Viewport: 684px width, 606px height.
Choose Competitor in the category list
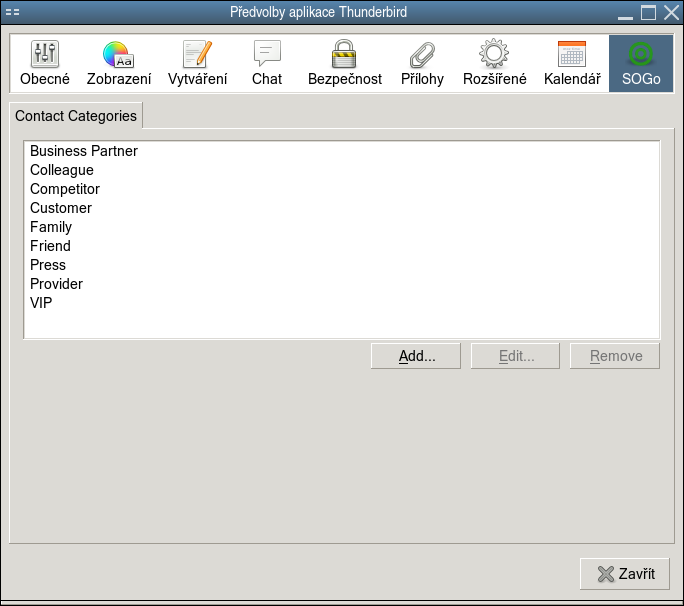pos(65,189)
